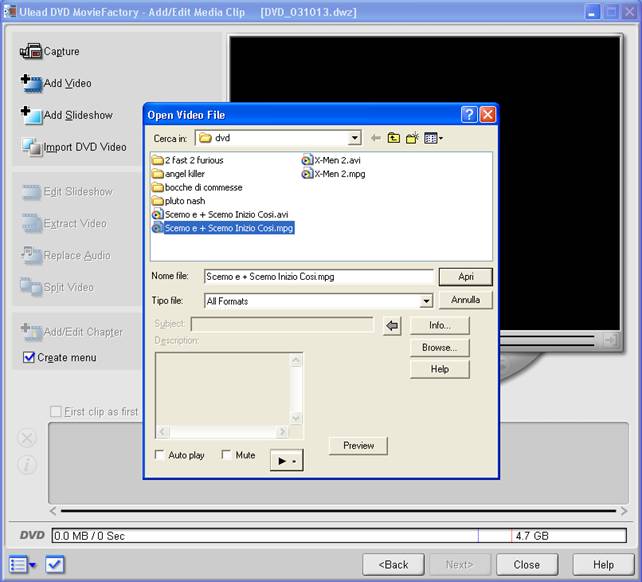Close the Open Video File dialog
The width and height of the screenshot is (642, 582).
(488, 115)
